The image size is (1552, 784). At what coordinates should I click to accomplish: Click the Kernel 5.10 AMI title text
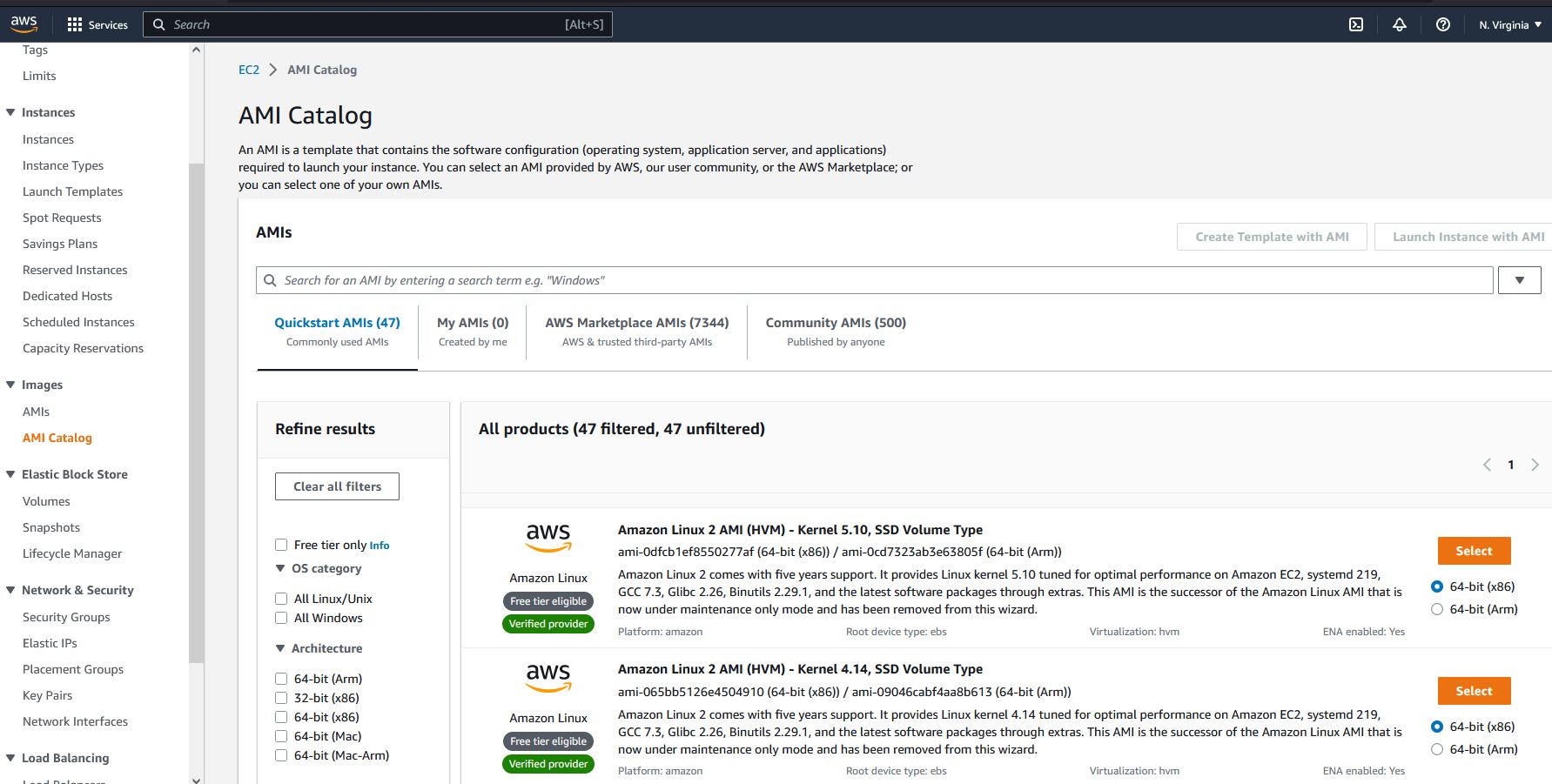[800, 530]
